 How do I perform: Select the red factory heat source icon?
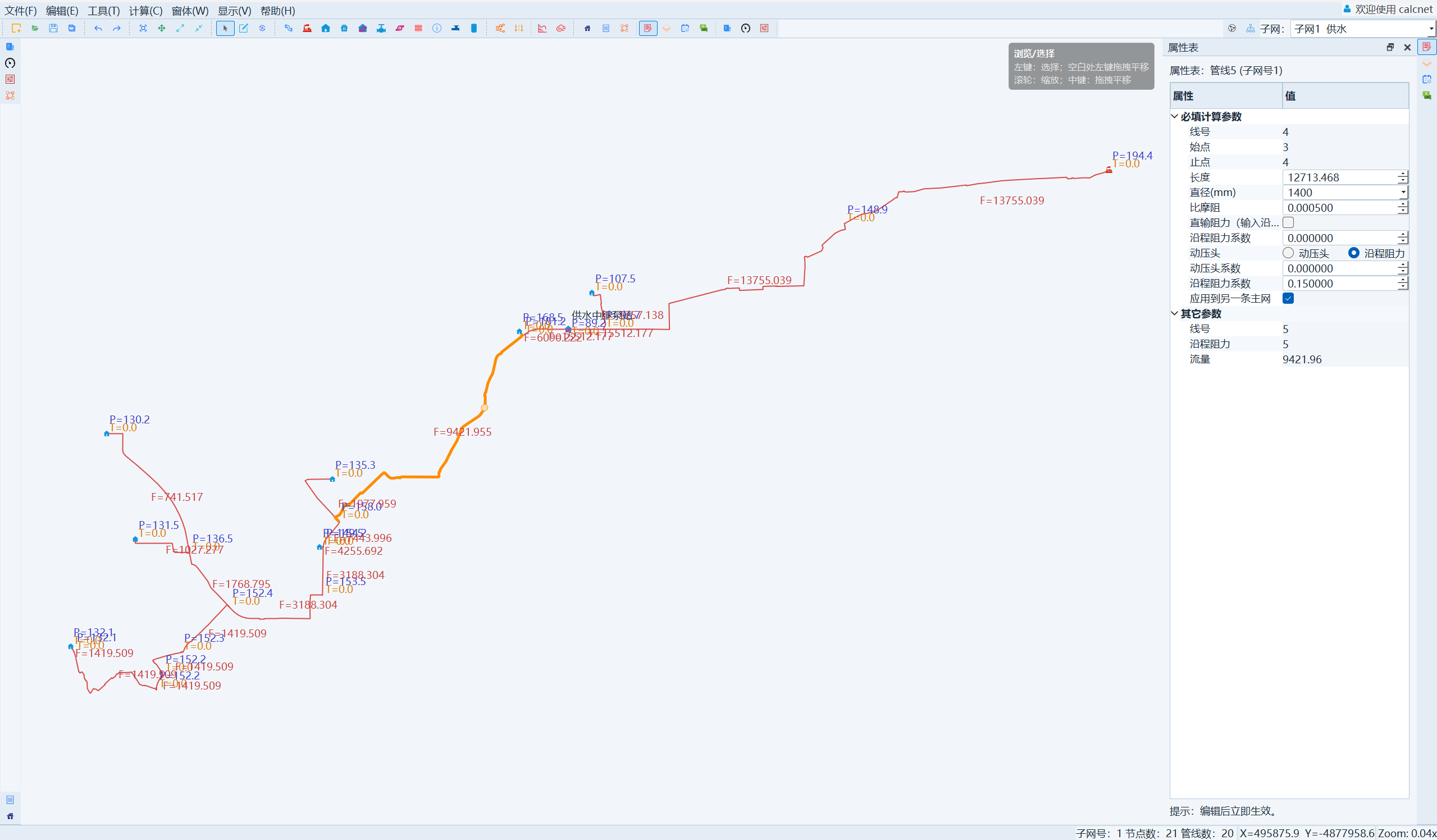click(x=307, y=28)
